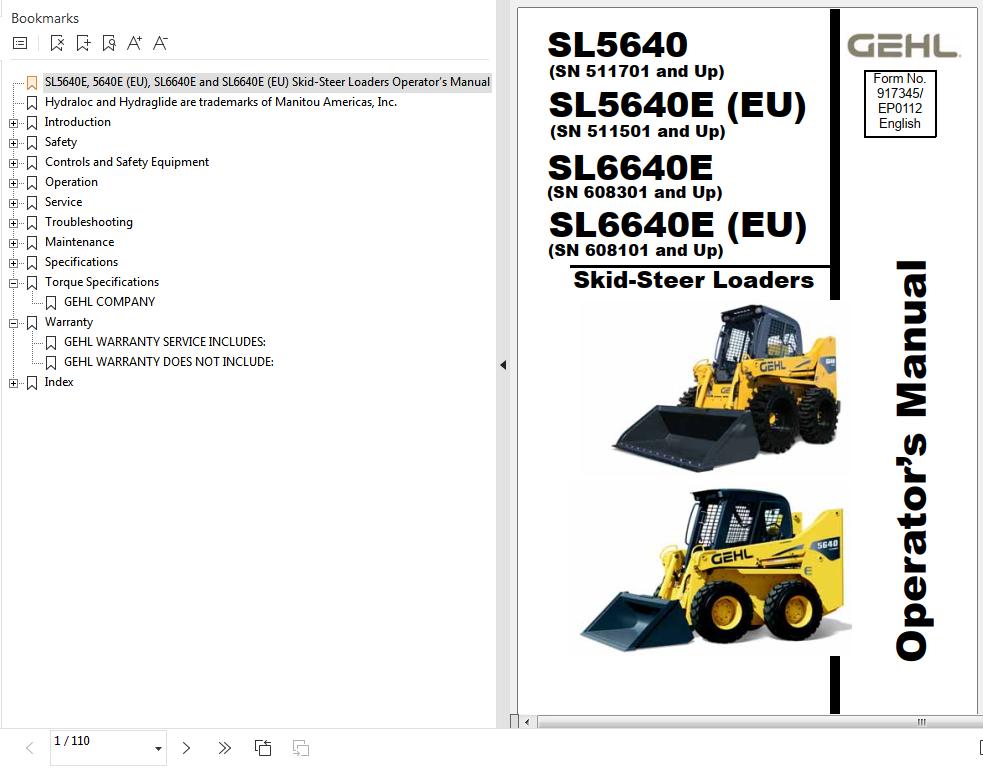The width and height of the screenshot is (983, 768).
Task: Expand the Maintenance bookmark
Action: pyautogui.click(x=13, y=243)
